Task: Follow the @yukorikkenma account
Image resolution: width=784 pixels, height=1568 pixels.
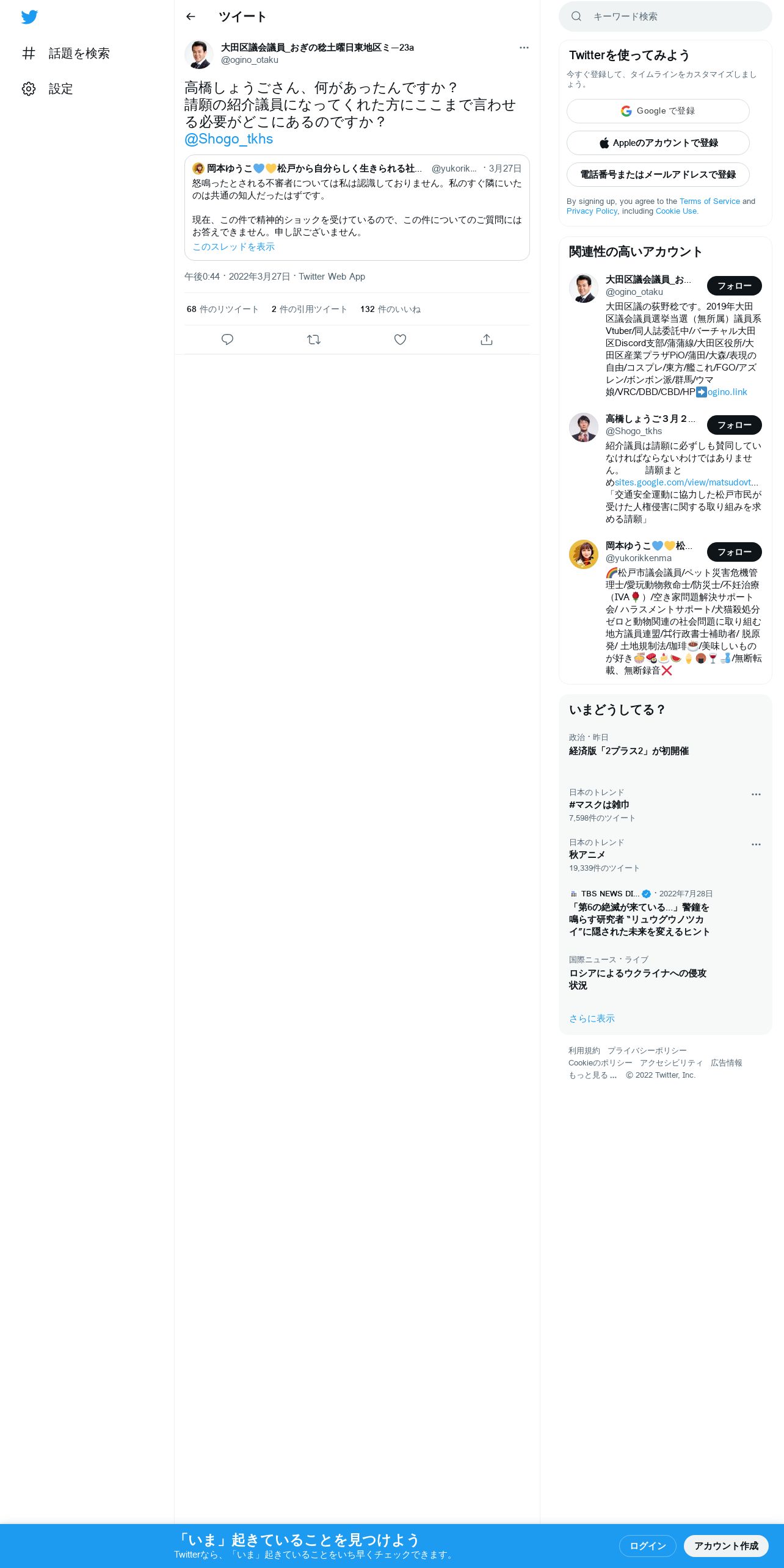Action: (x=735, y=552)
